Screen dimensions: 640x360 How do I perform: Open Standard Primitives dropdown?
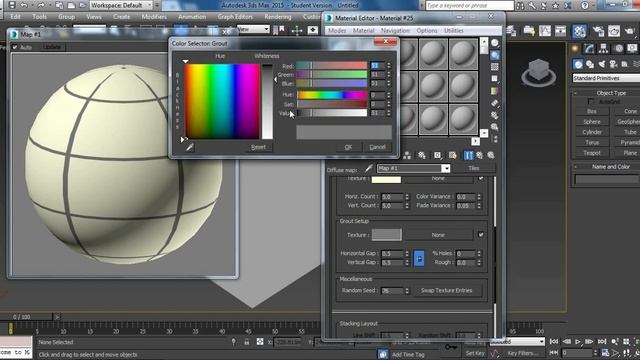[606, 78]
